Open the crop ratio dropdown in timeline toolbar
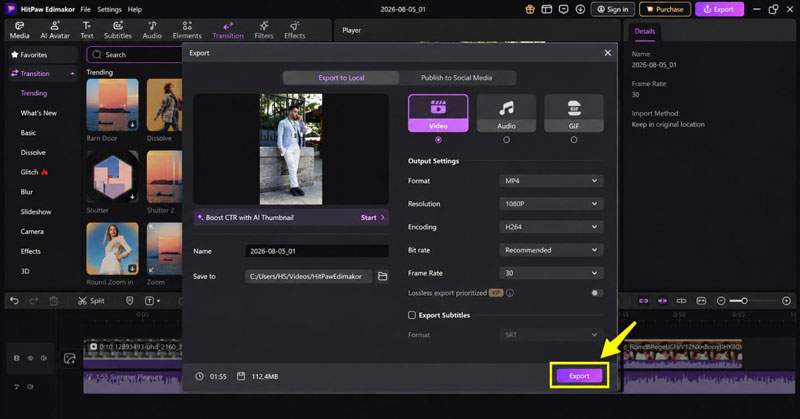This screenshot has width=800, height=419. coord(152,301)
